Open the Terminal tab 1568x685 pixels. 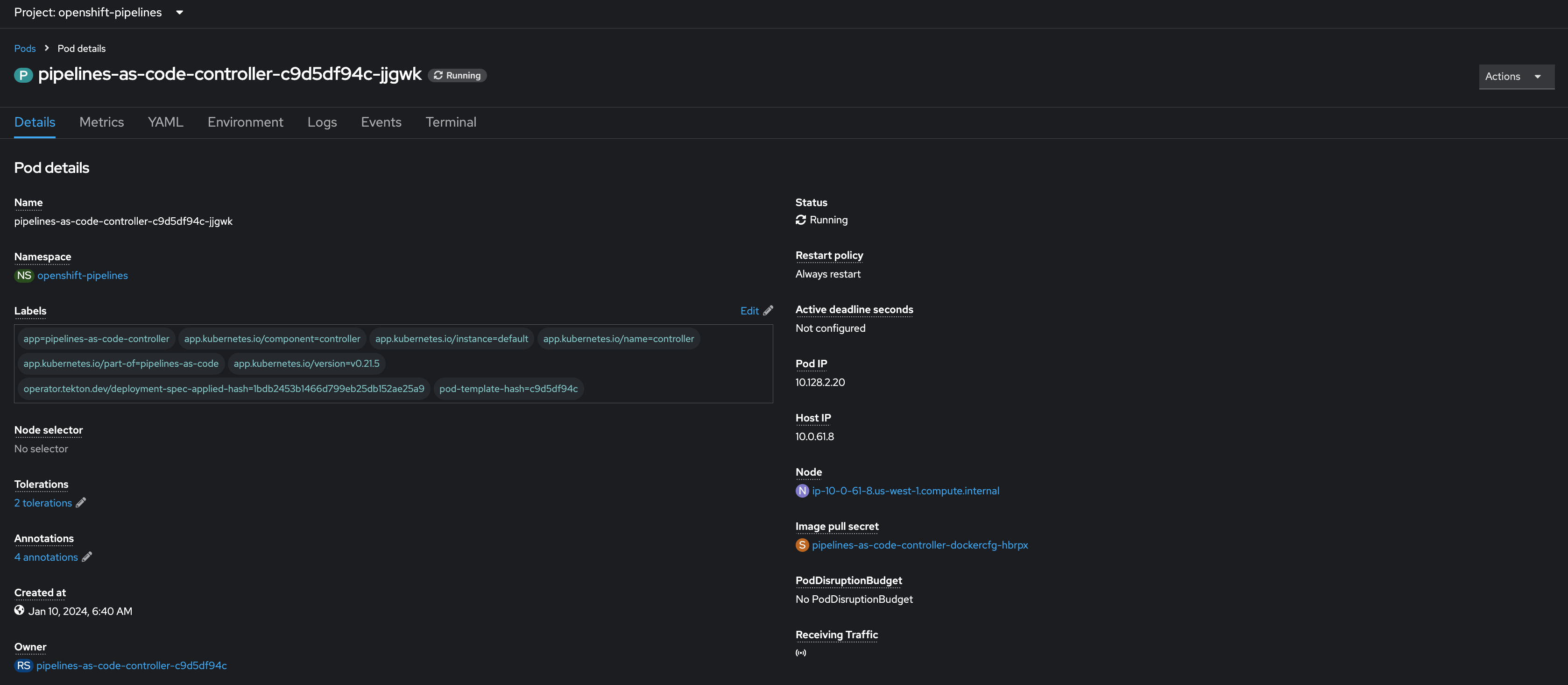pyautogui.click(x=451, y=122)
